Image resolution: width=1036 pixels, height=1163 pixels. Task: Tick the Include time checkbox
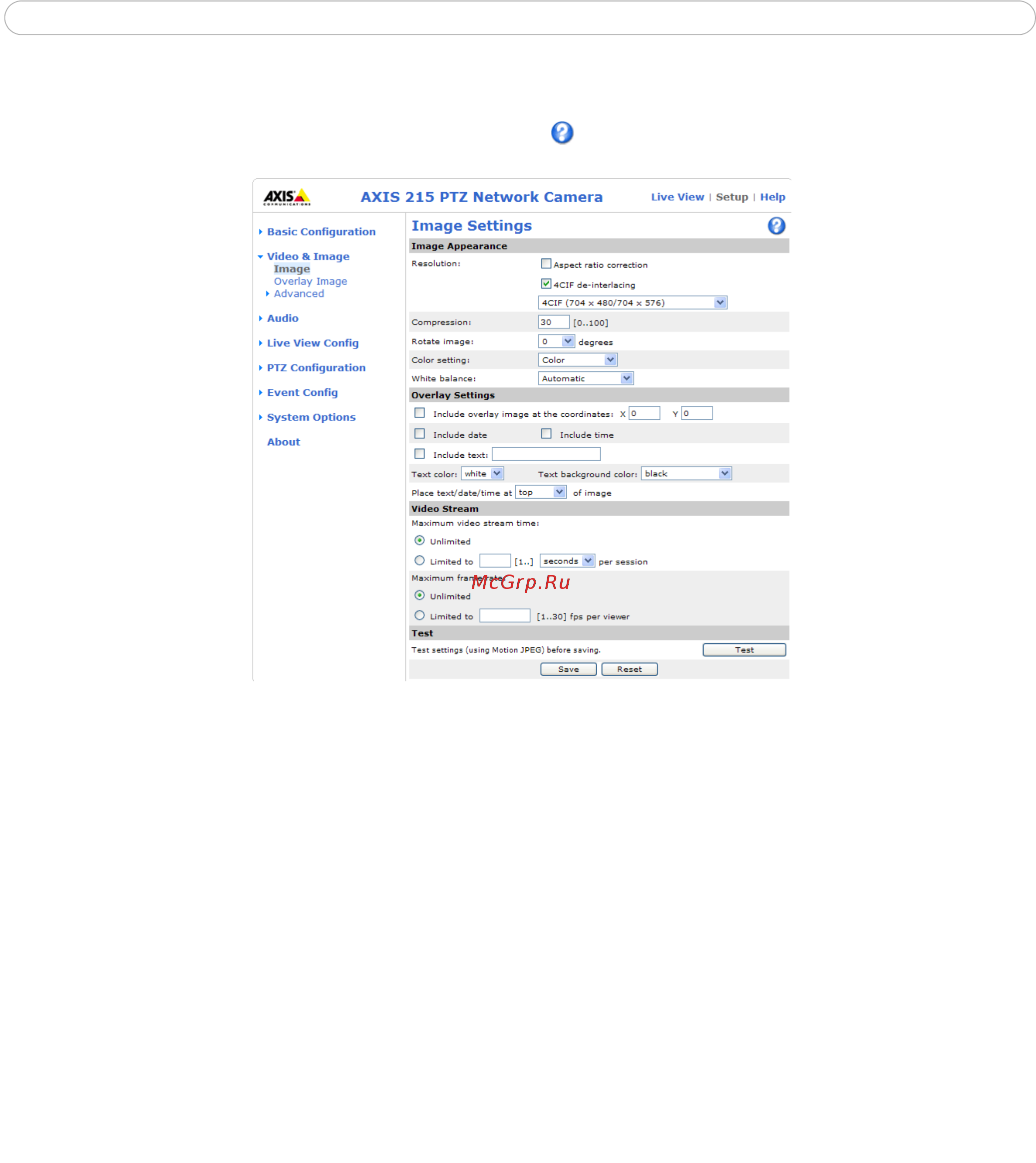pyautogui.click(x=546, y=434)
